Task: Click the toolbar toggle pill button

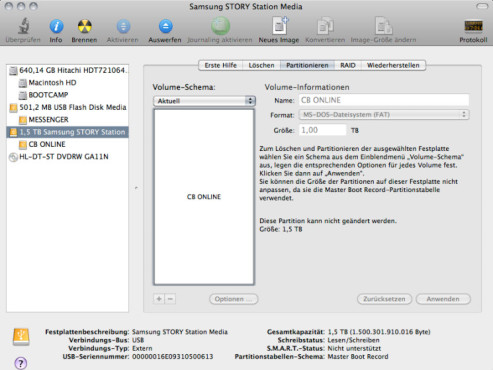Action: coord(482,6)
